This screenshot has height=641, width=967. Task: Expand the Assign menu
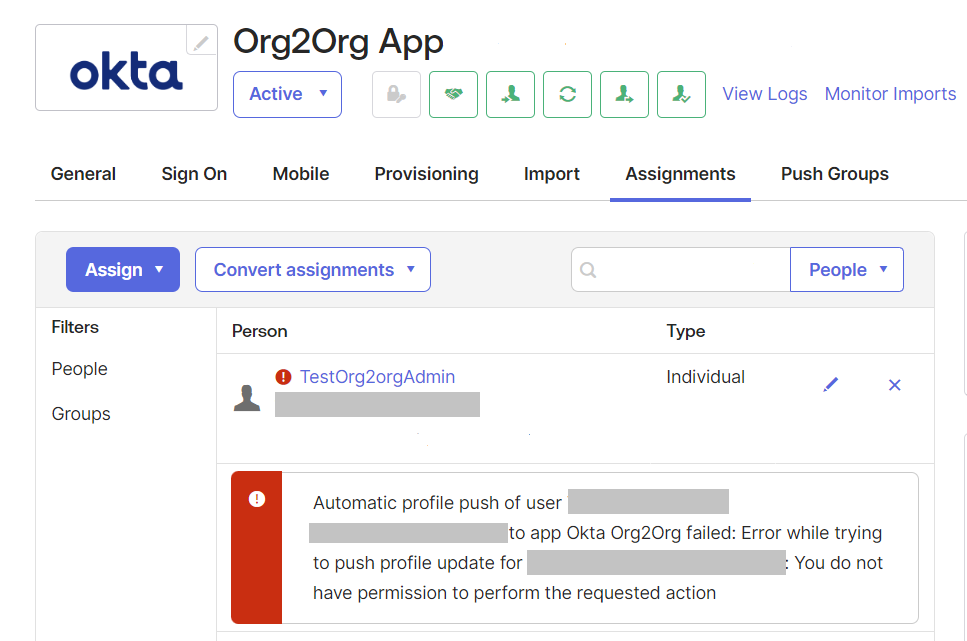pos(122,269)
